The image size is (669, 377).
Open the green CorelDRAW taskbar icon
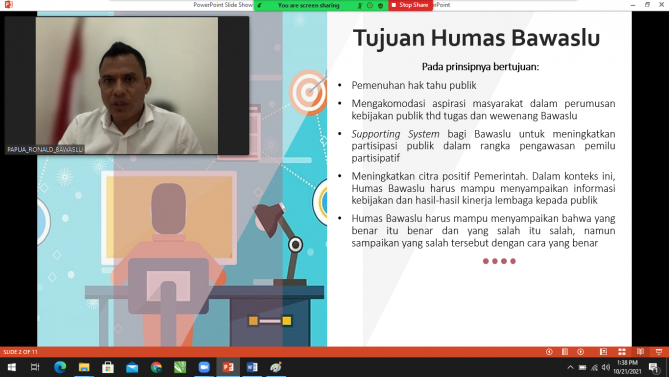tap(180, 367)
